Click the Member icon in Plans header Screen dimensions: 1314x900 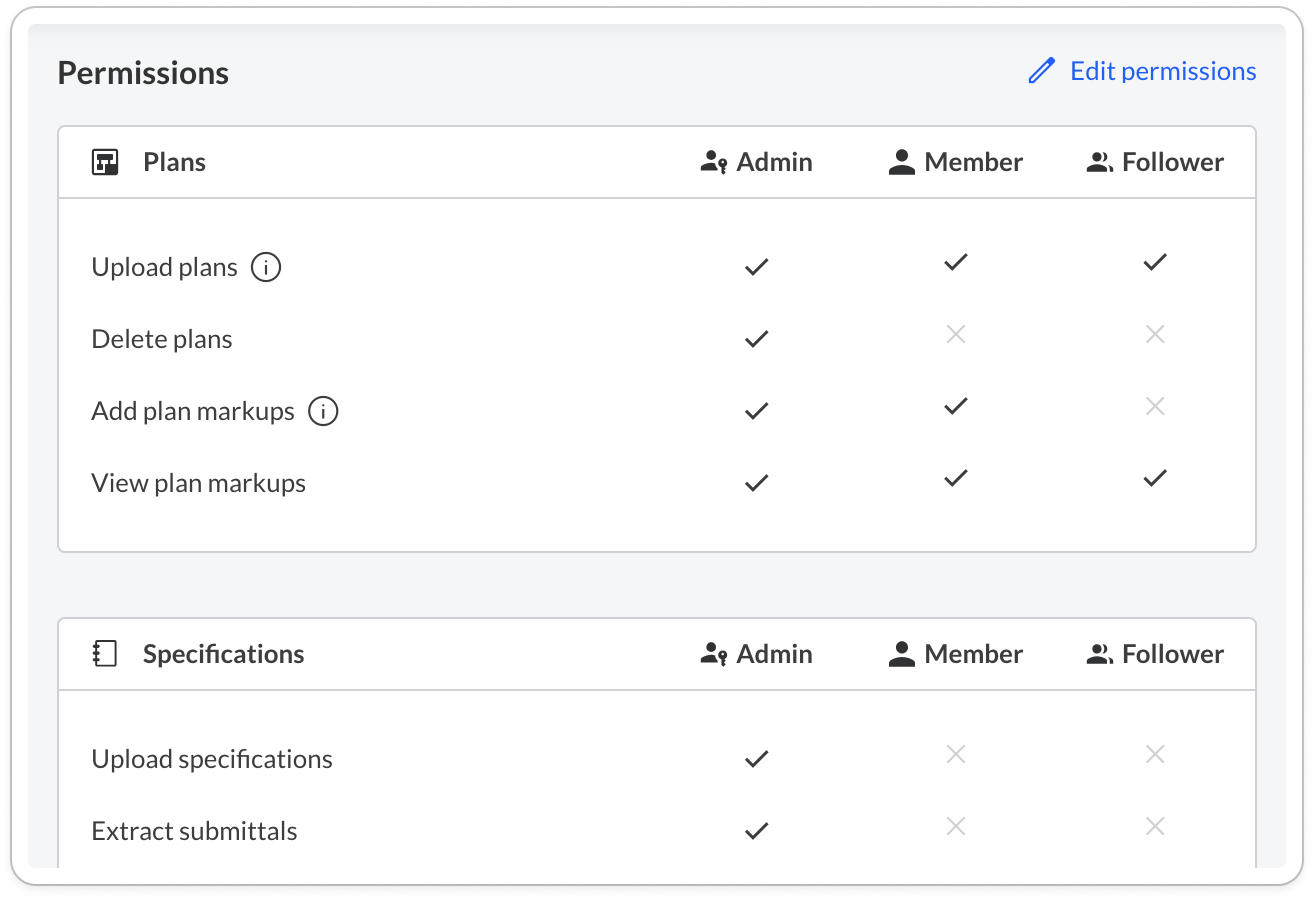[902, 162]
